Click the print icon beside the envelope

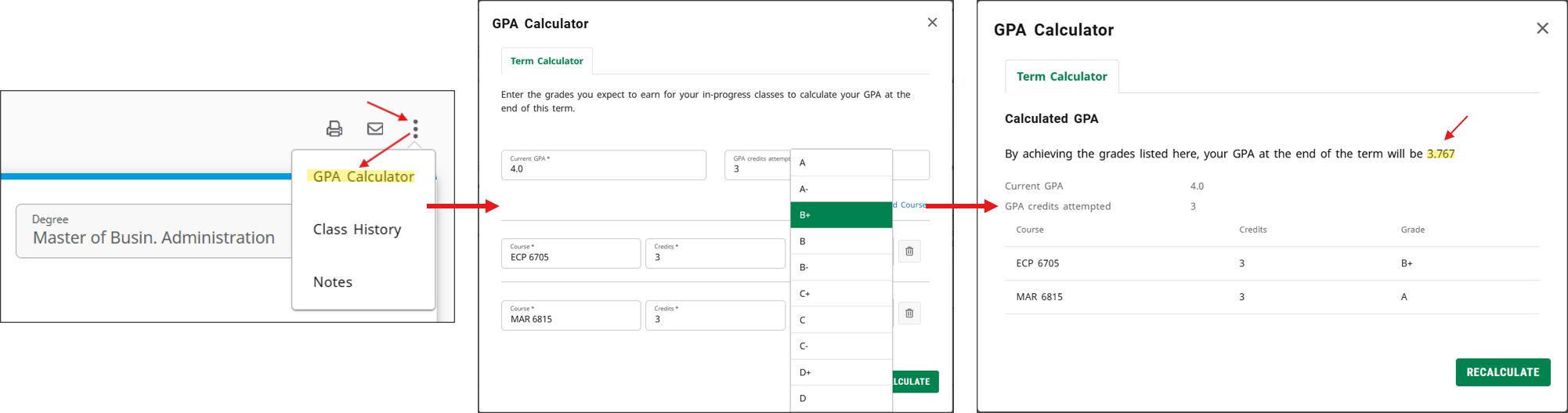pyautogui.click(x=334, y=129)
